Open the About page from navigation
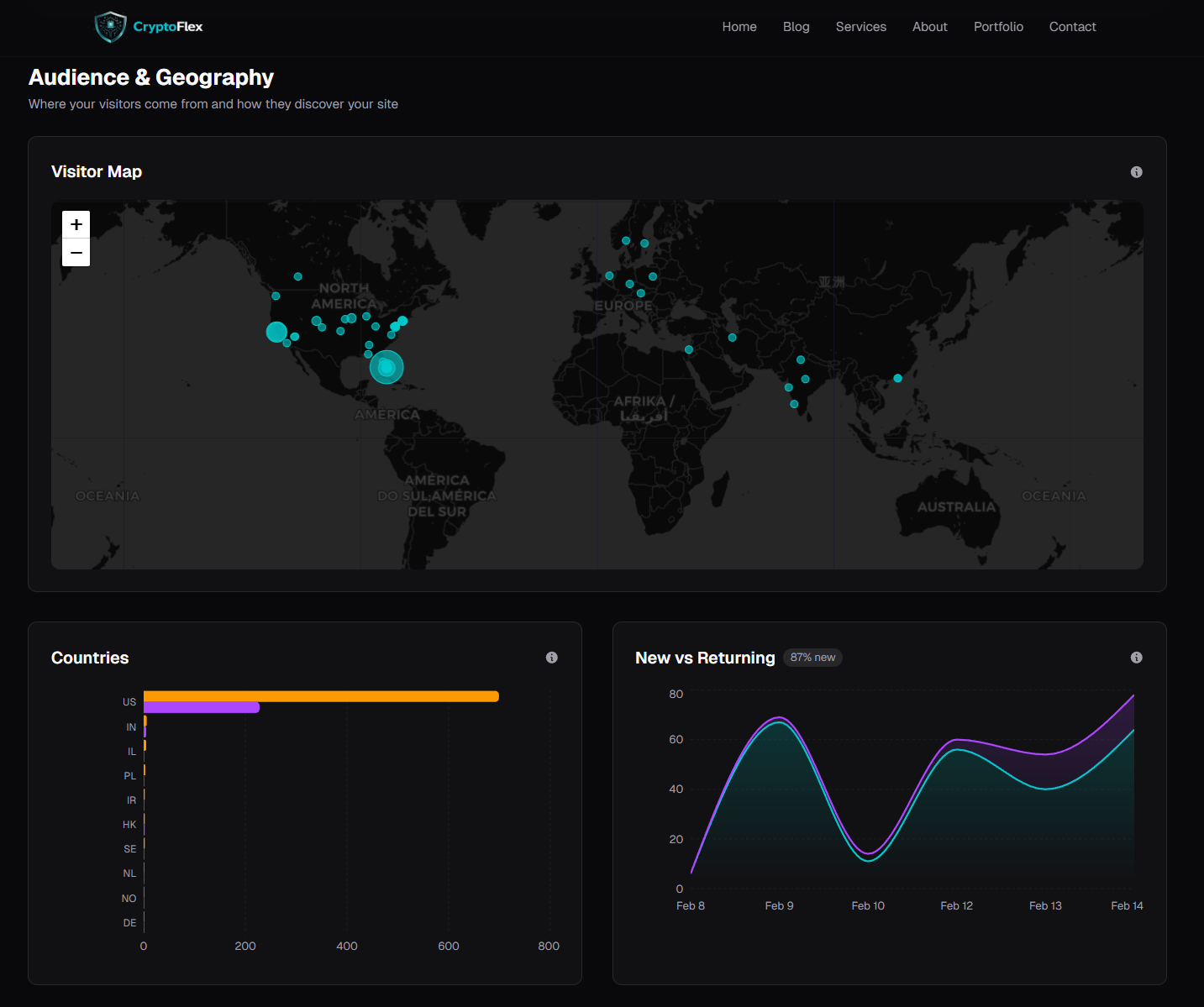1204x1007 pixels. point(929,27)
